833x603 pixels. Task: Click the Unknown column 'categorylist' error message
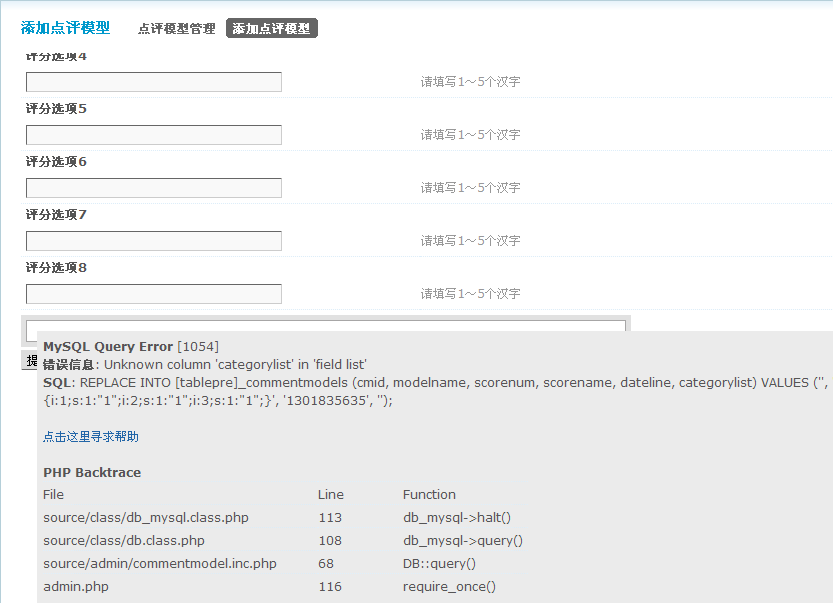[x=235, y=365]
